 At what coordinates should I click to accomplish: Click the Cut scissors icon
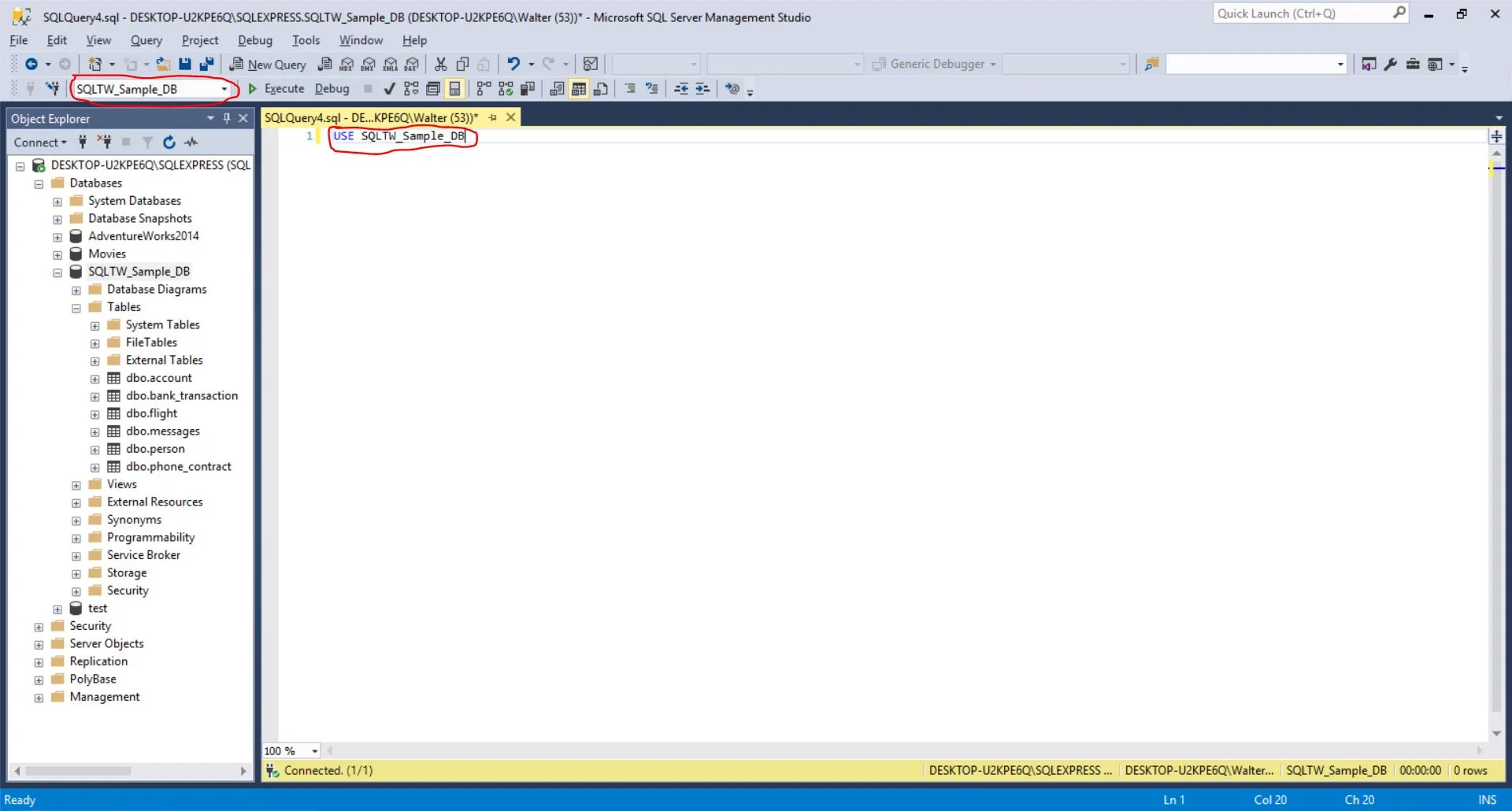(x=441, y=65)
